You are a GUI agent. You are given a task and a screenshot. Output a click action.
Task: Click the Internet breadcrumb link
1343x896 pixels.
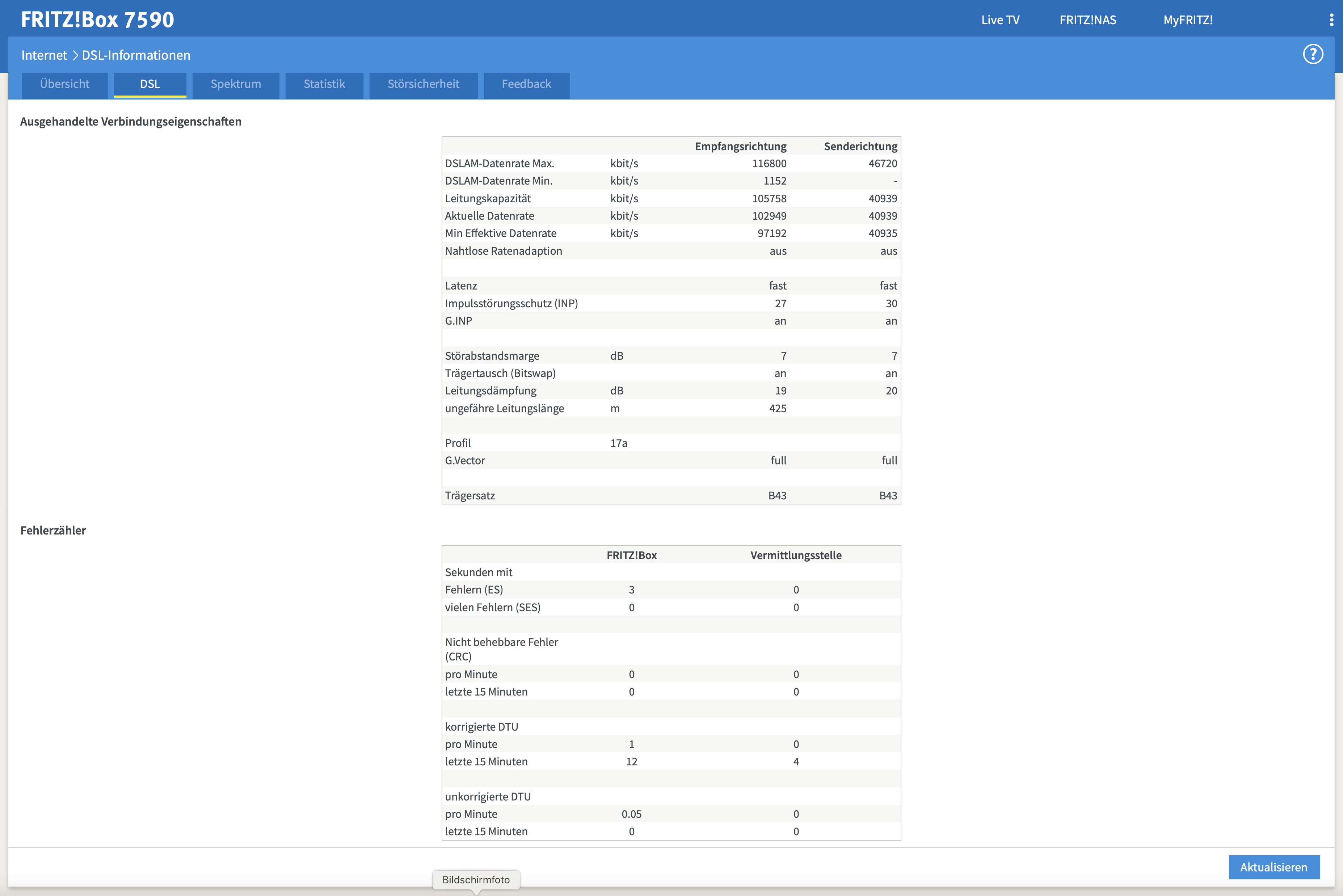(44, 55)
